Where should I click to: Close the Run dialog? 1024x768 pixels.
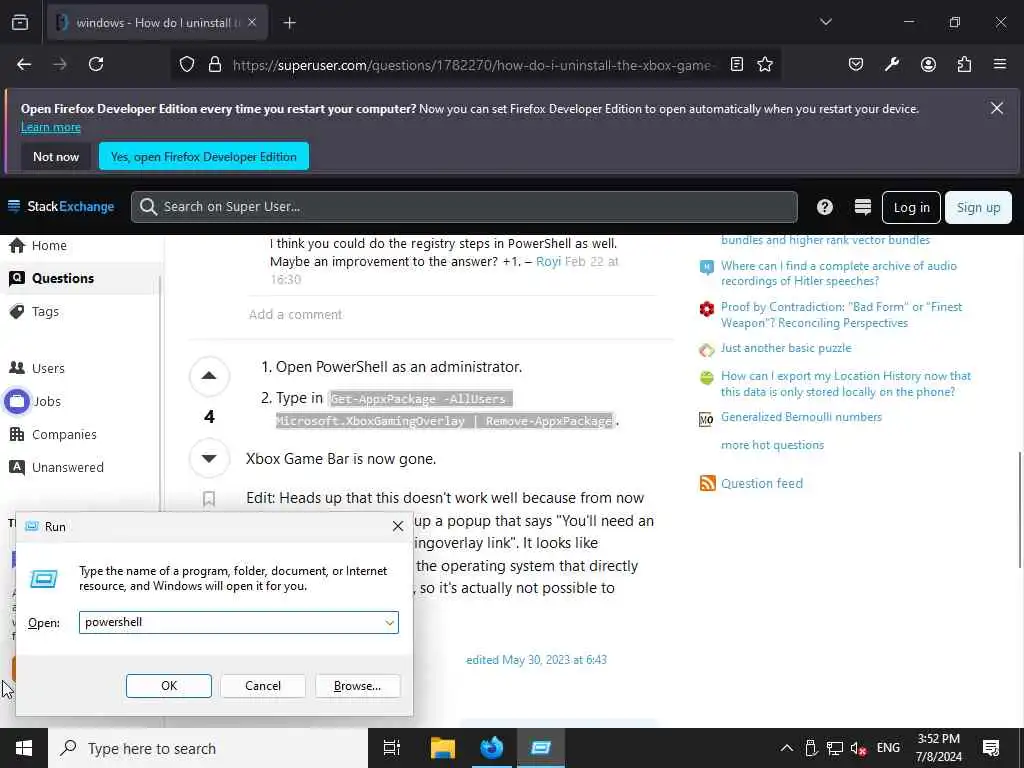(x=398, y=526)
